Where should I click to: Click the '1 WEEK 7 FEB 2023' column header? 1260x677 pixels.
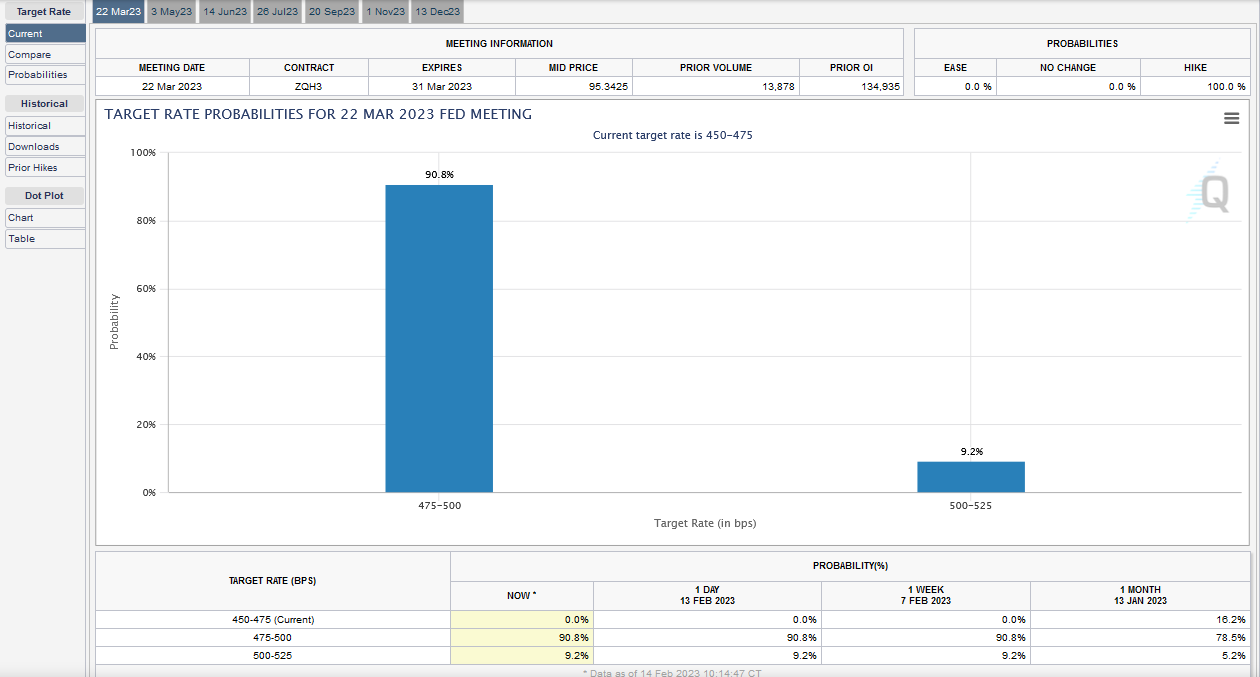pyautogui.click(x=926, y=596)
